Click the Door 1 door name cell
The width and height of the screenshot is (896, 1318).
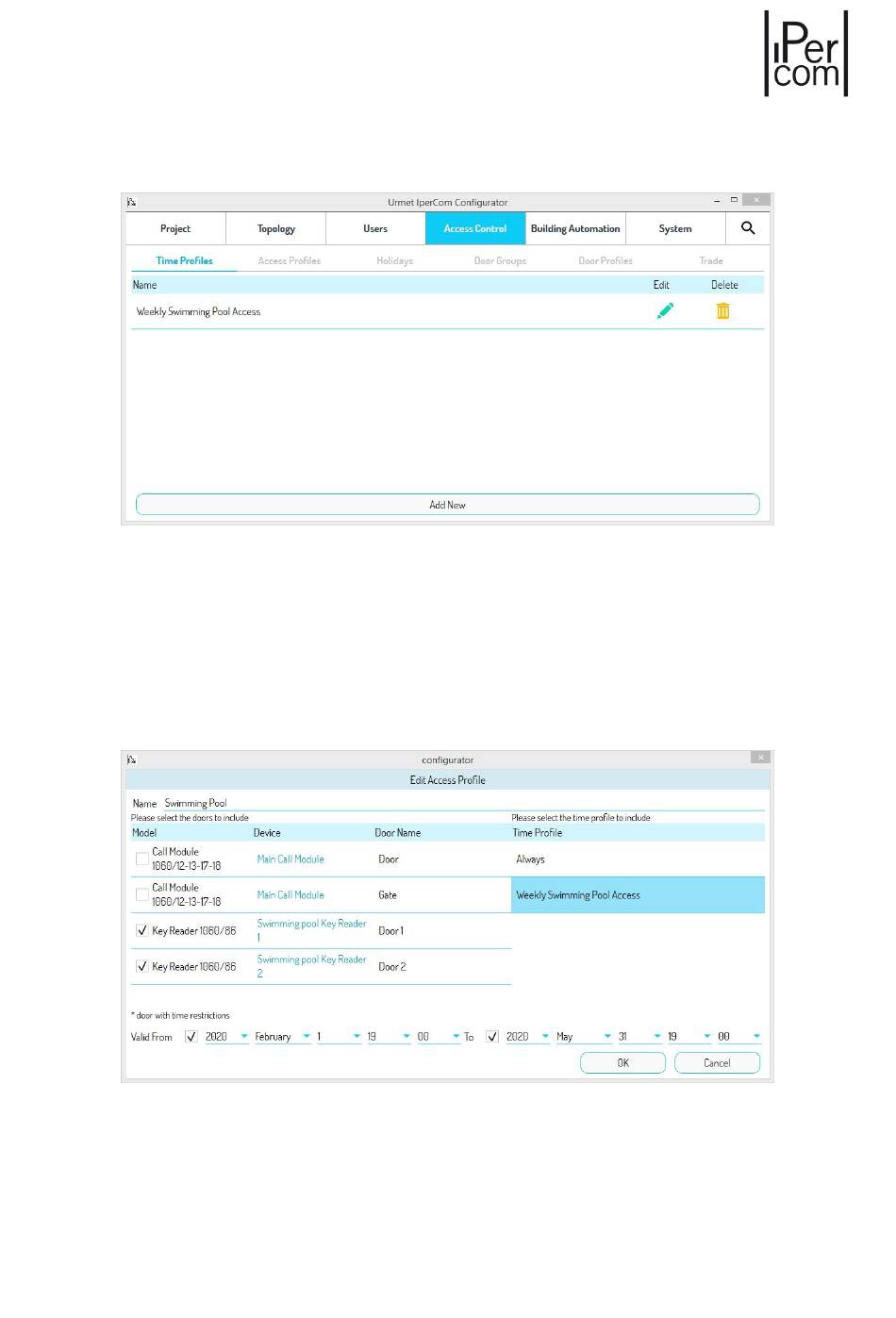(390, 931)
